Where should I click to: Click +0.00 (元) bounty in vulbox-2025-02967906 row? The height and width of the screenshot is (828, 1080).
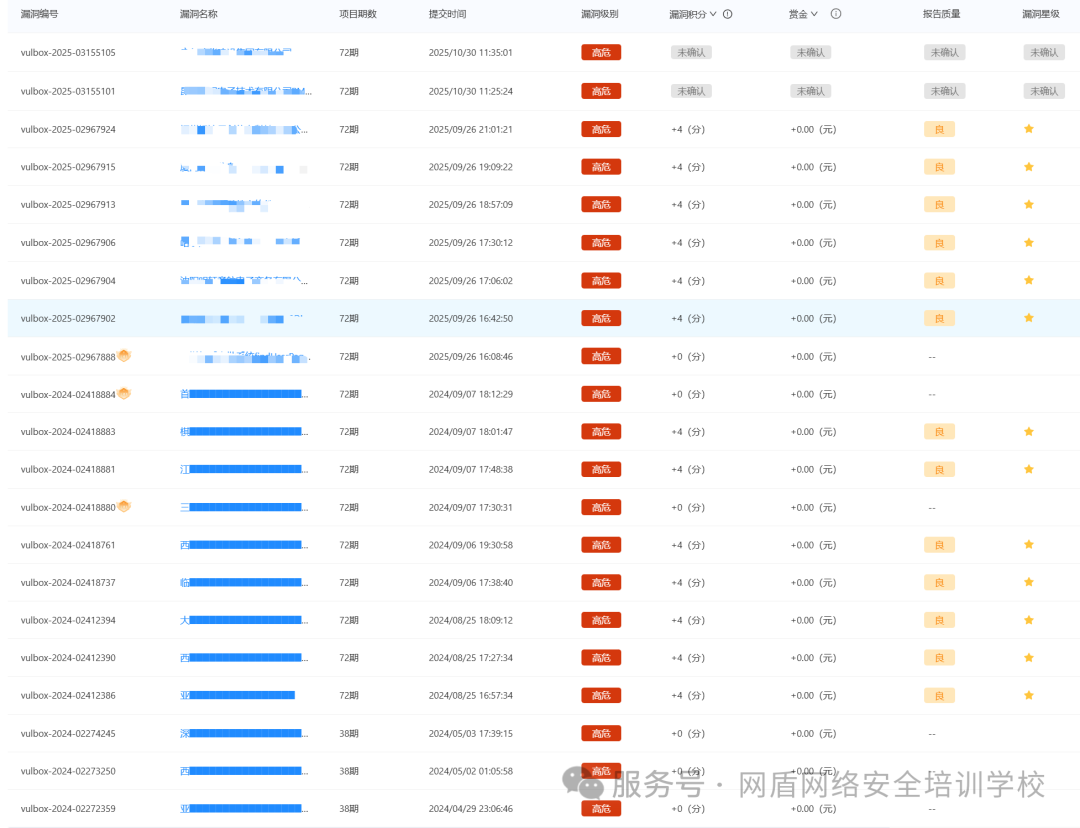pos(813,242)
